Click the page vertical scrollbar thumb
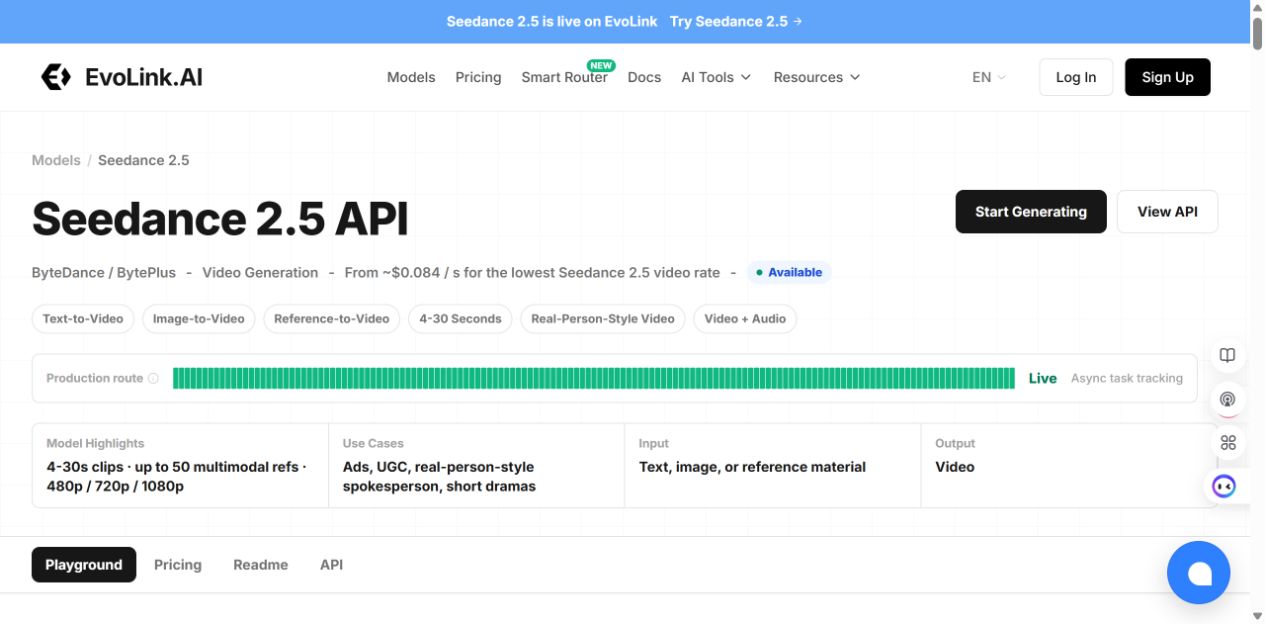Screen dimensions: 1265x624 pos(1257,32)
